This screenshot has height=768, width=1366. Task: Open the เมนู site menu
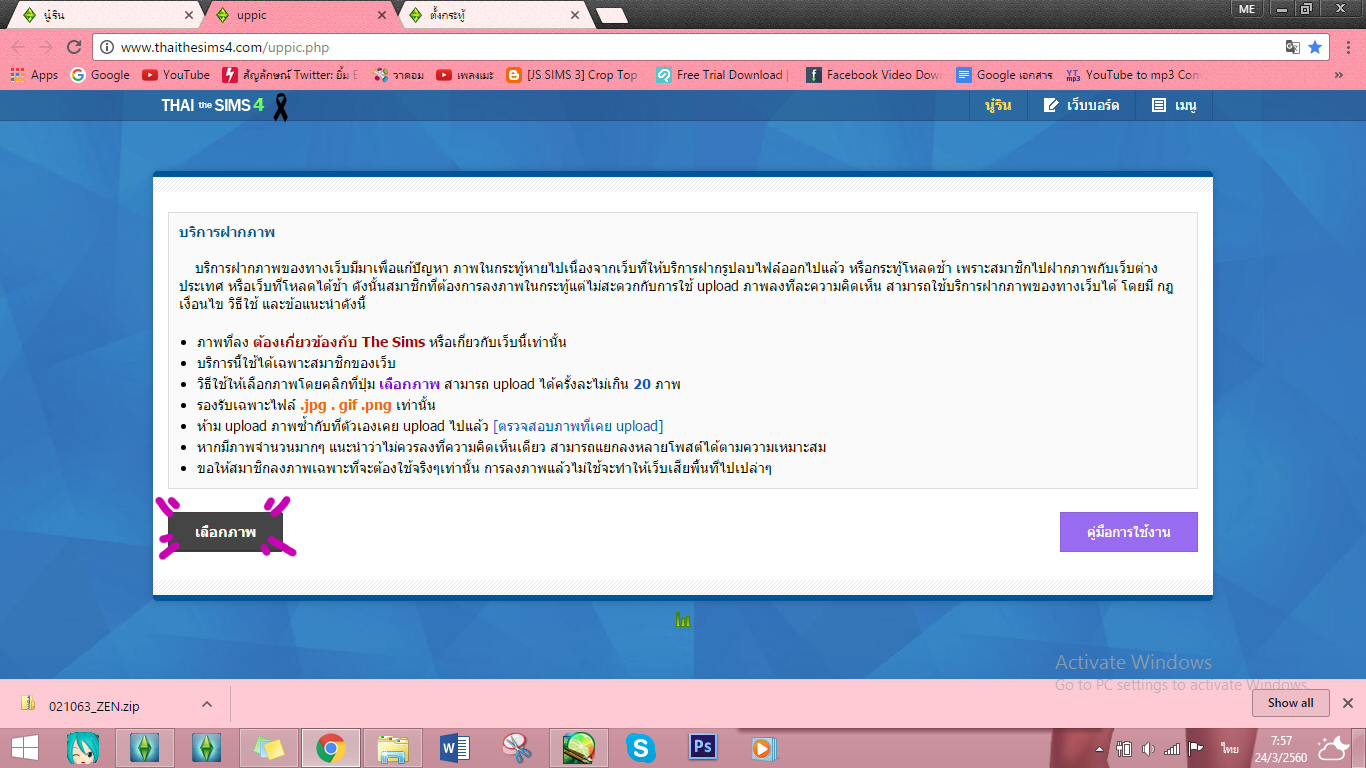click(1174, 105)
